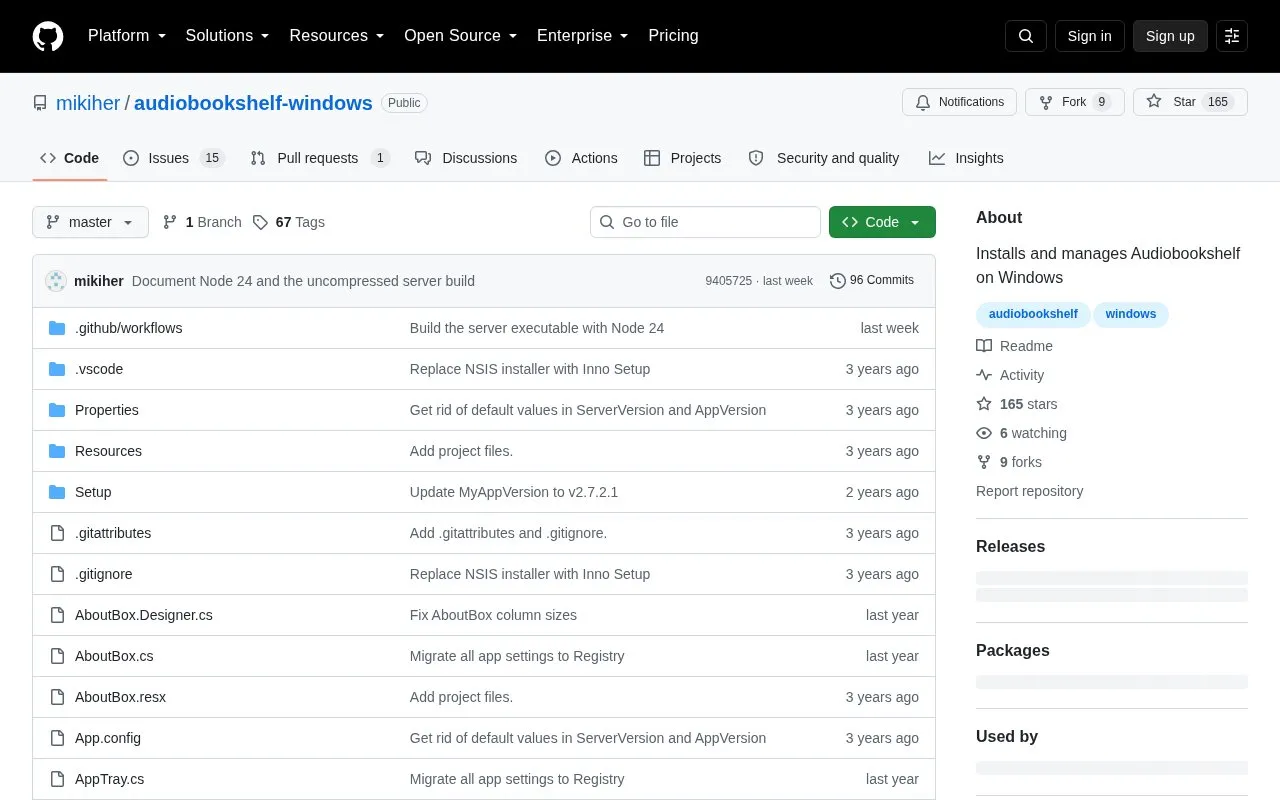Open the Pricing link
This screenshot has height=800, width=1280.
tap(673, 36)
